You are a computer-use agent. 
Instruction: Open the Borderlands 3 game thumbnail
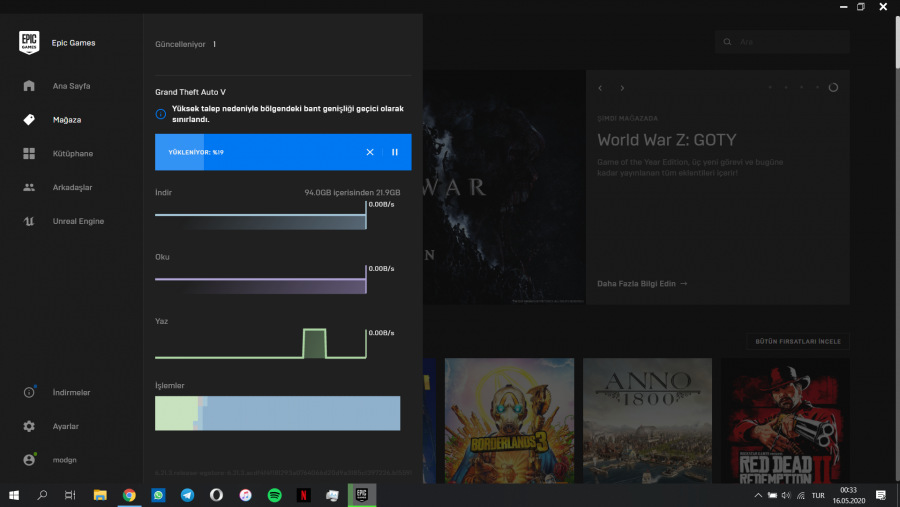[509, 420]
